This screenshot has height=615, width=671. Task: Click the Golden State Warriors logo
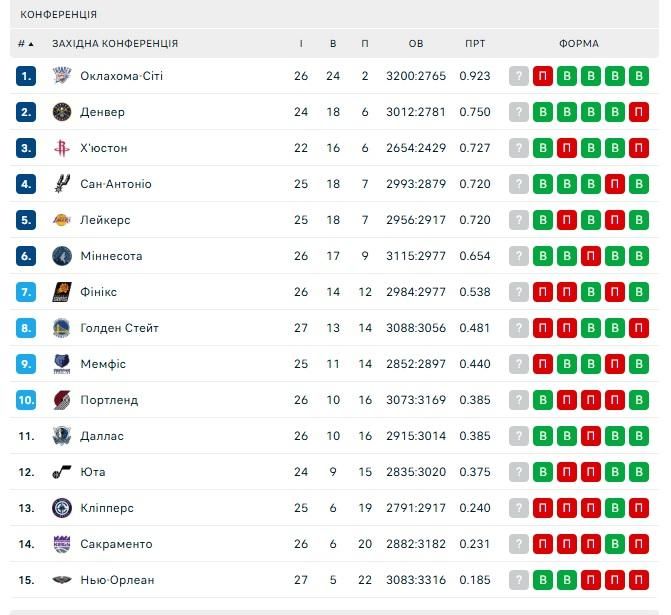click(61, 328)
